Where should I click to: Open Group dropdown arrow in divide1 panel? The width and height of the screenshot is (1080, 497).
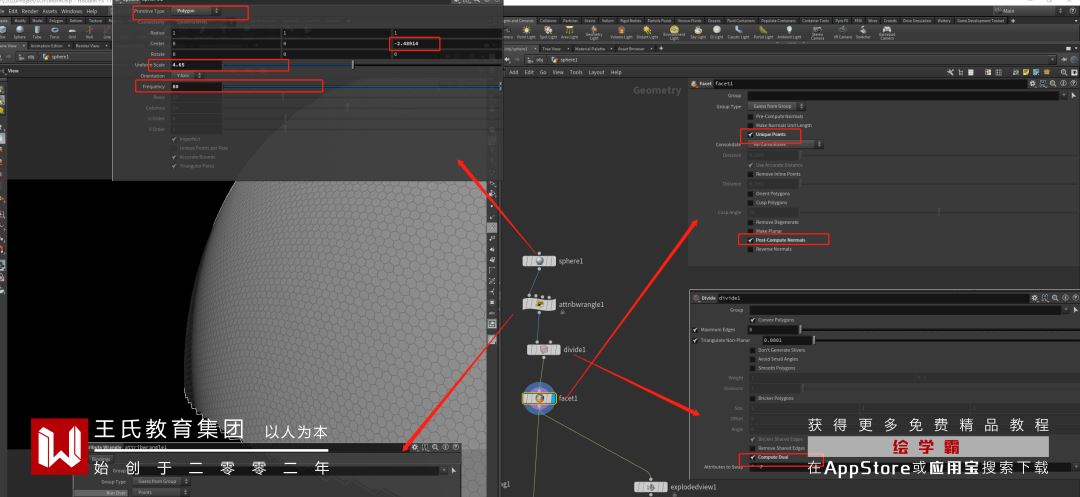[x=1066, y=309]
